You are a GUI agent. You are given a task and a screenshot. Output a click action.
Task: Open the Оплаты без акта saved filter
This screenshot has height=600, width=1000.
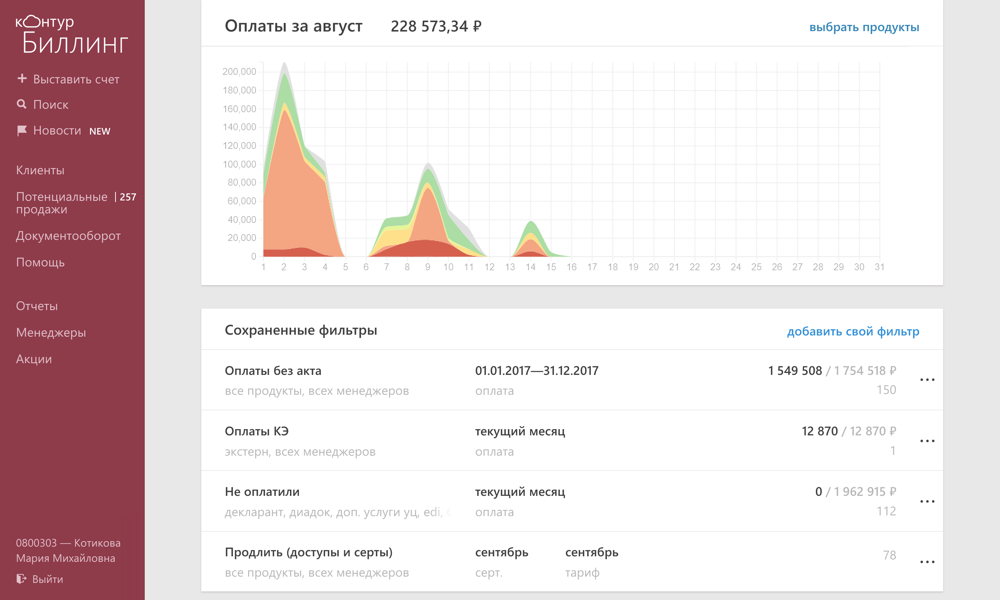click(273, 371)
